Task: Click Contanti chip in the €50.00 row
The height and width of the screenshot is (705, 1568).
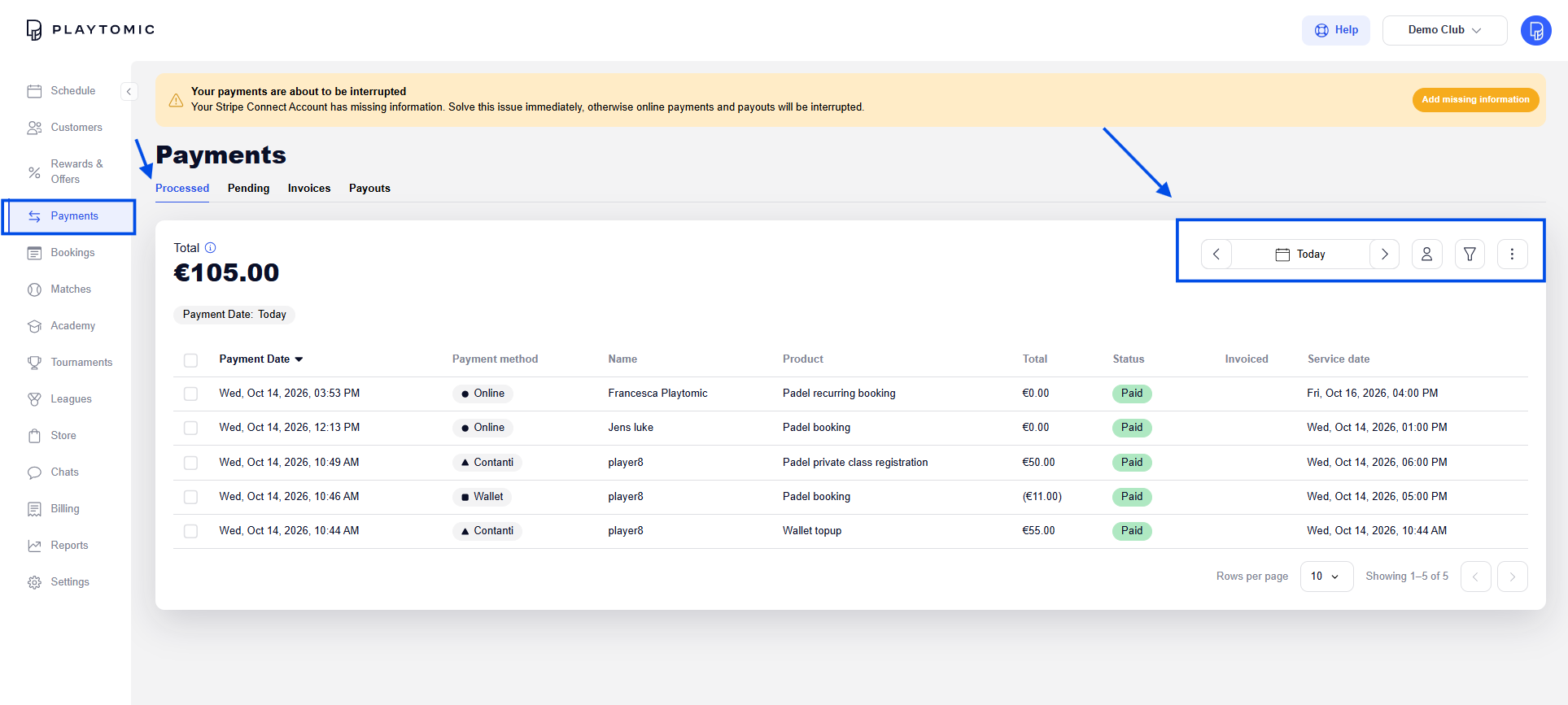Action: (487, 463)
